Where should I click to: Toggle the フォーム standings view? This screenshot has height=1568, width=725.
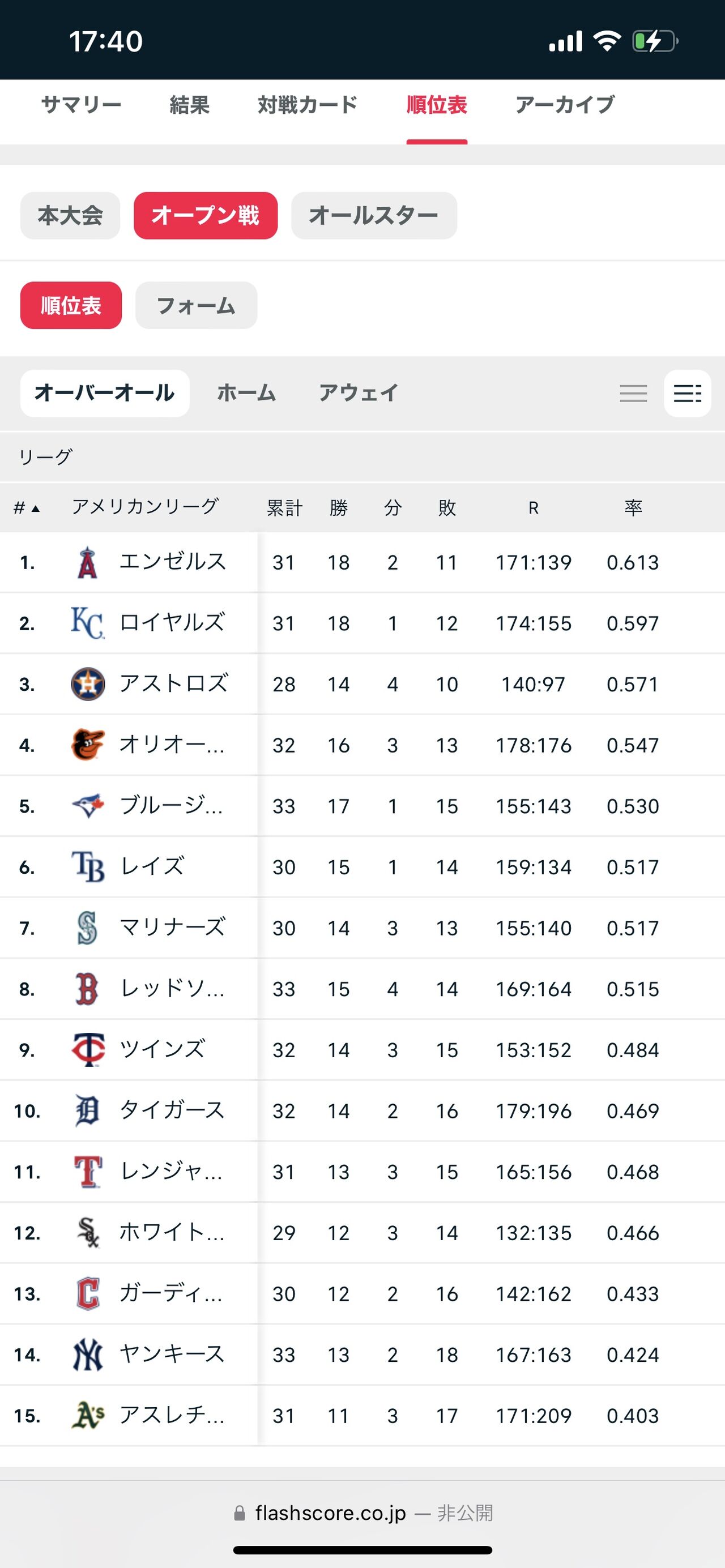pos(196,306)
